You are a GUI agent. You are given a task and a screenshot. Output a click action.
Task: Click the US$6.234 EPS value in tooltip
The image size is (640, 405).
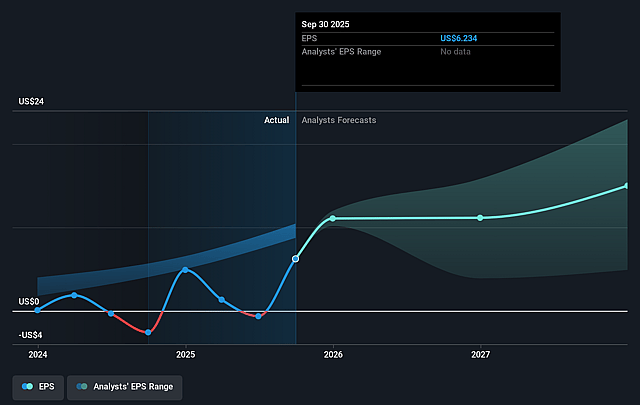click(460, 38)
